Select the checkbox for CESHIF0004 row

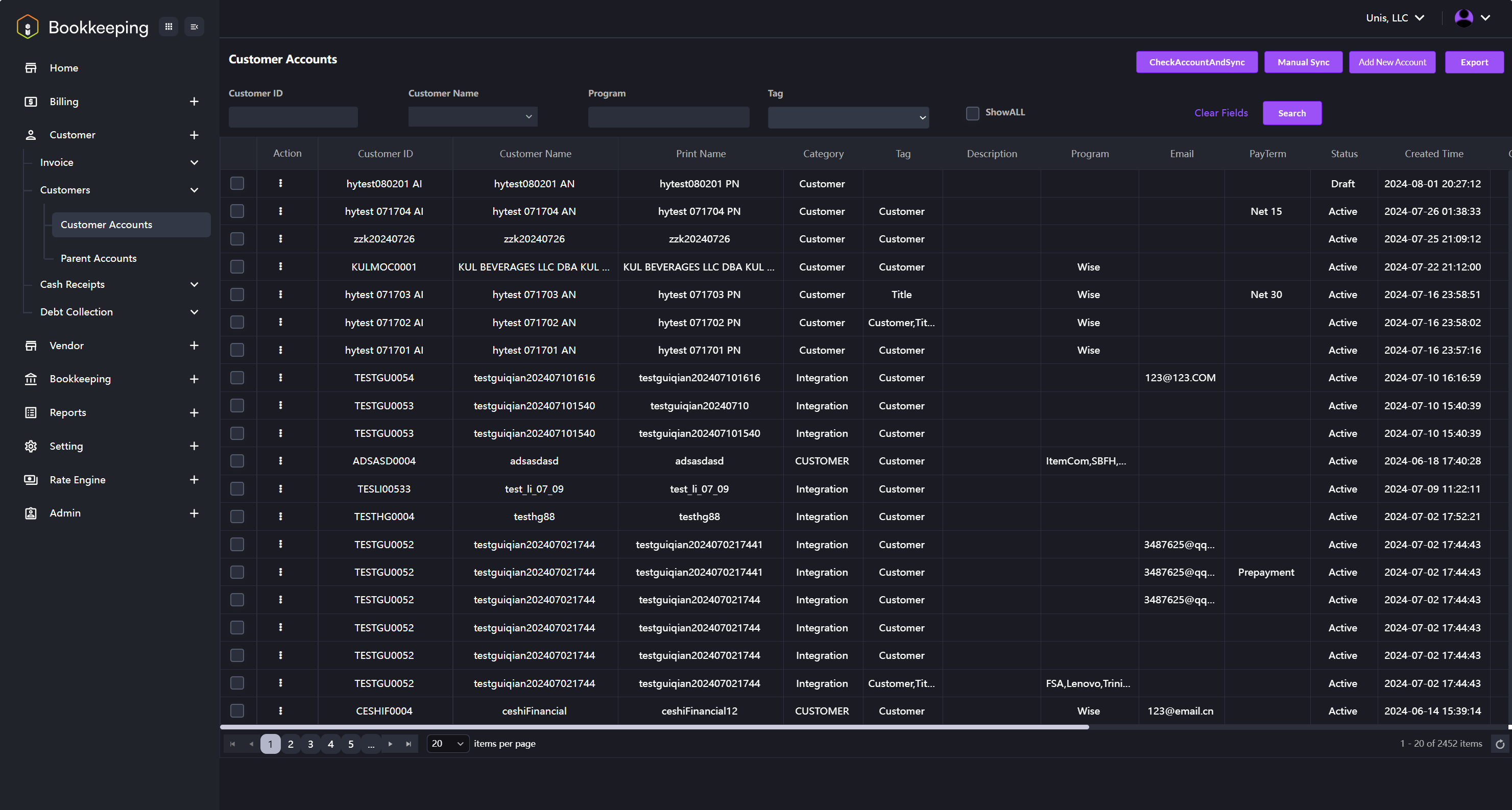pyautogui.click(x=237, y=711)
